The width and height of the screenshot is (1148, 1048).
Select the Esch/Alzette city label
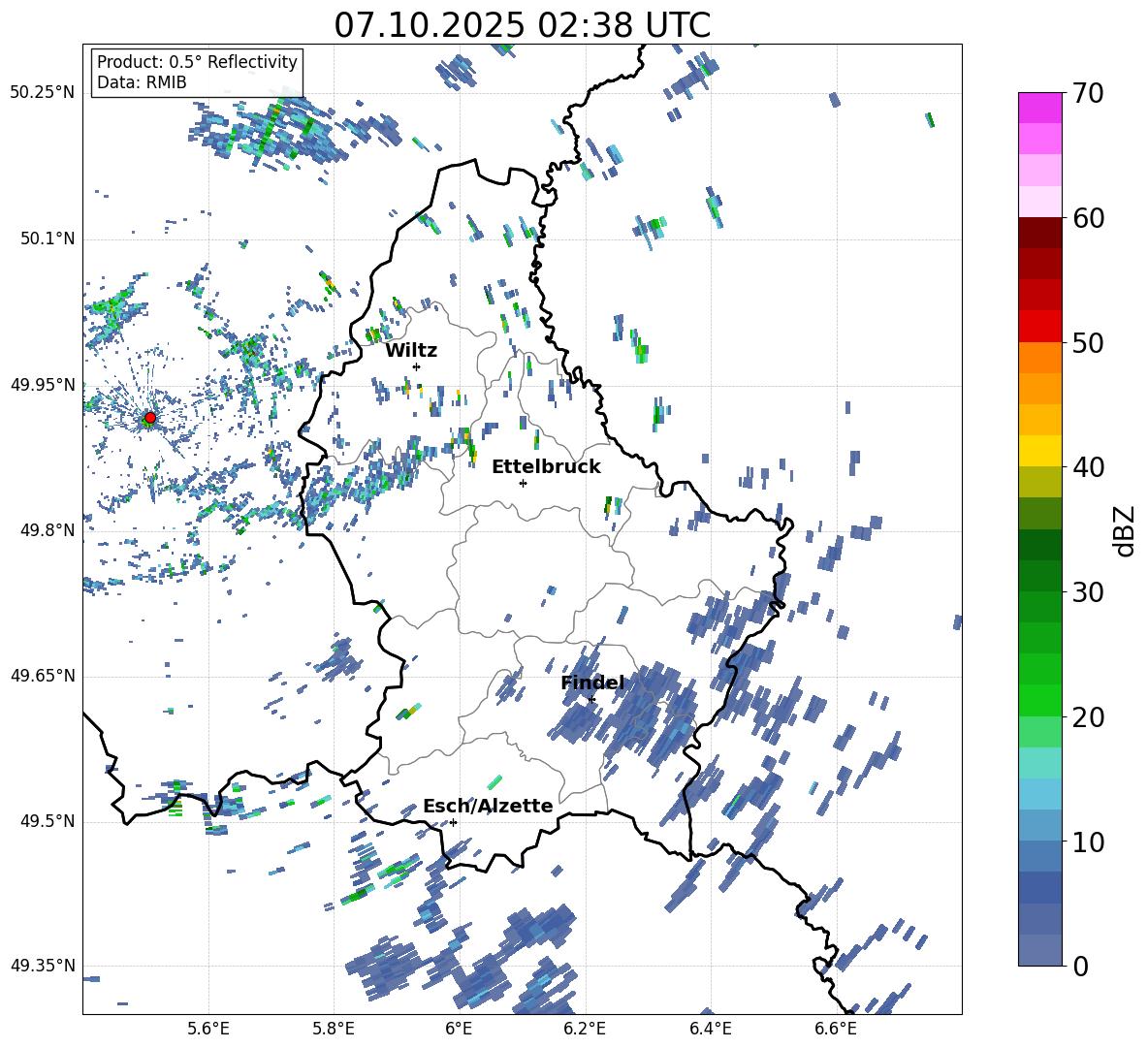coord(487,806)
